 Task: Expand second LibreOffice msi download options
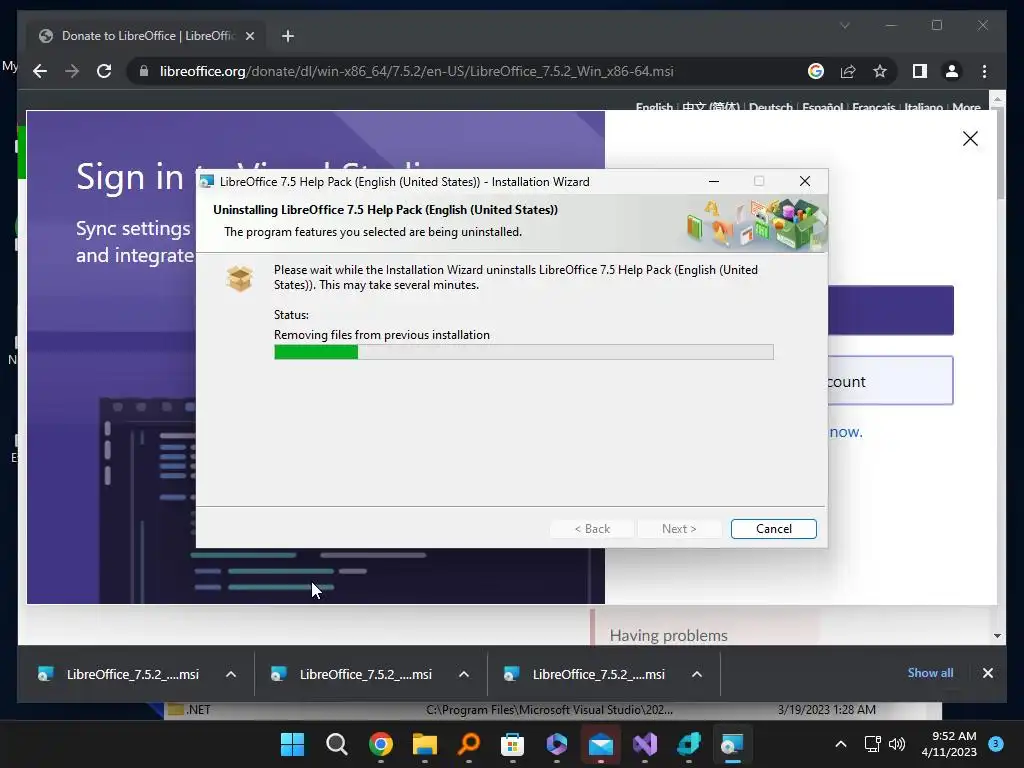point(464,674)
